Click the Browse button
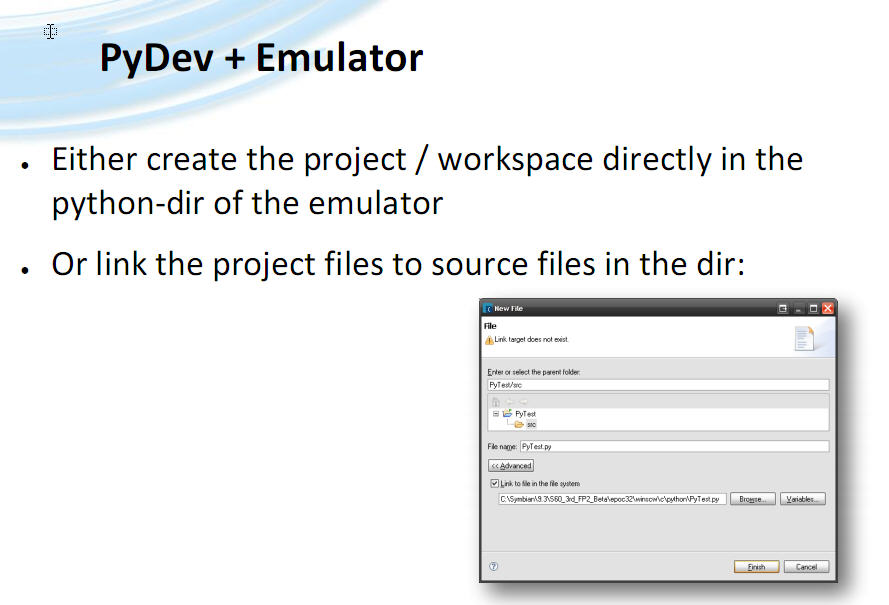This screenshot has height=605, width=889. 752,499
